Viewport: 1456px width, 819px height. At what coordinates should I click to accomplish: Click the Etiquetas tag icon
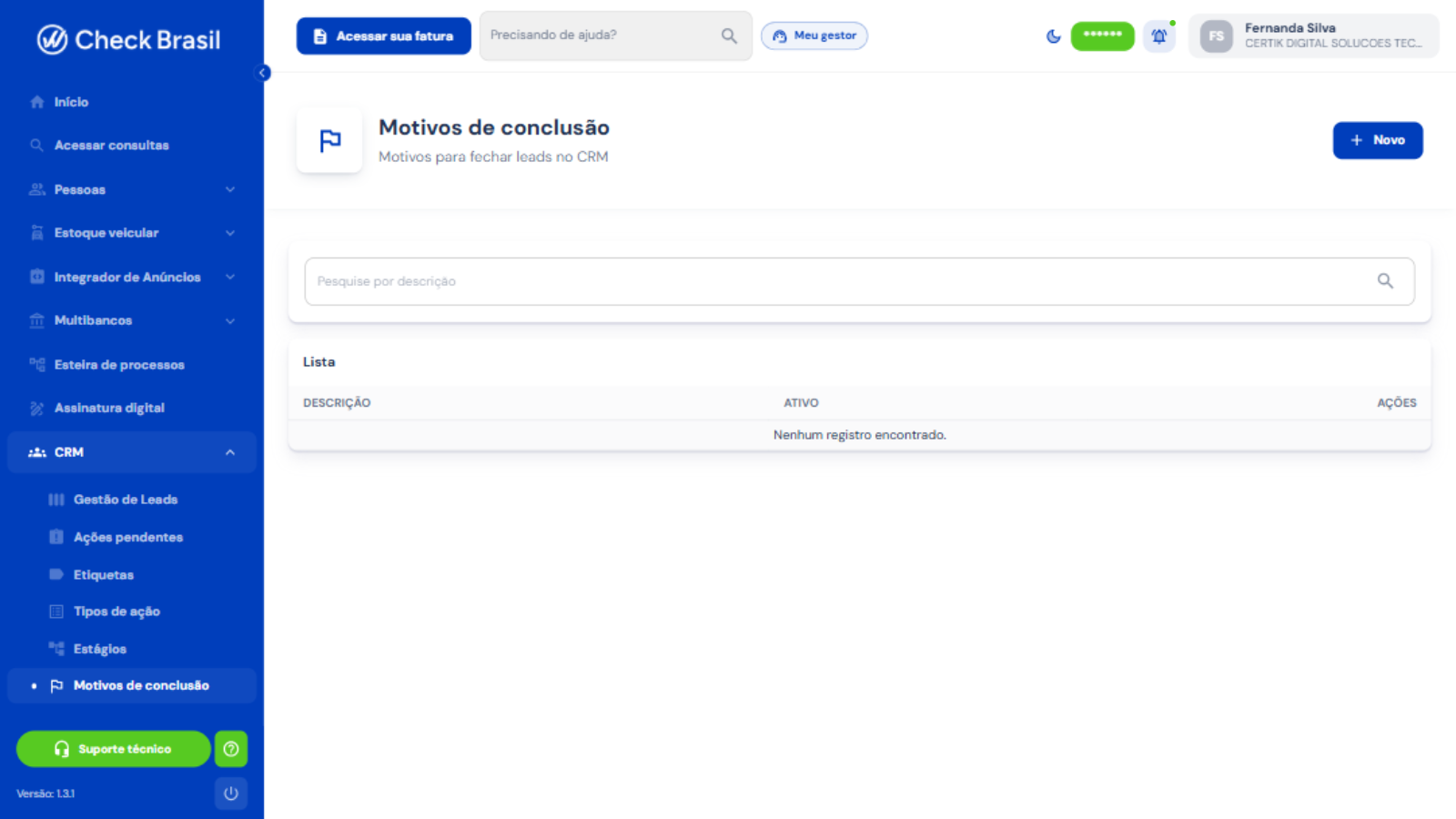coord(56,574)
